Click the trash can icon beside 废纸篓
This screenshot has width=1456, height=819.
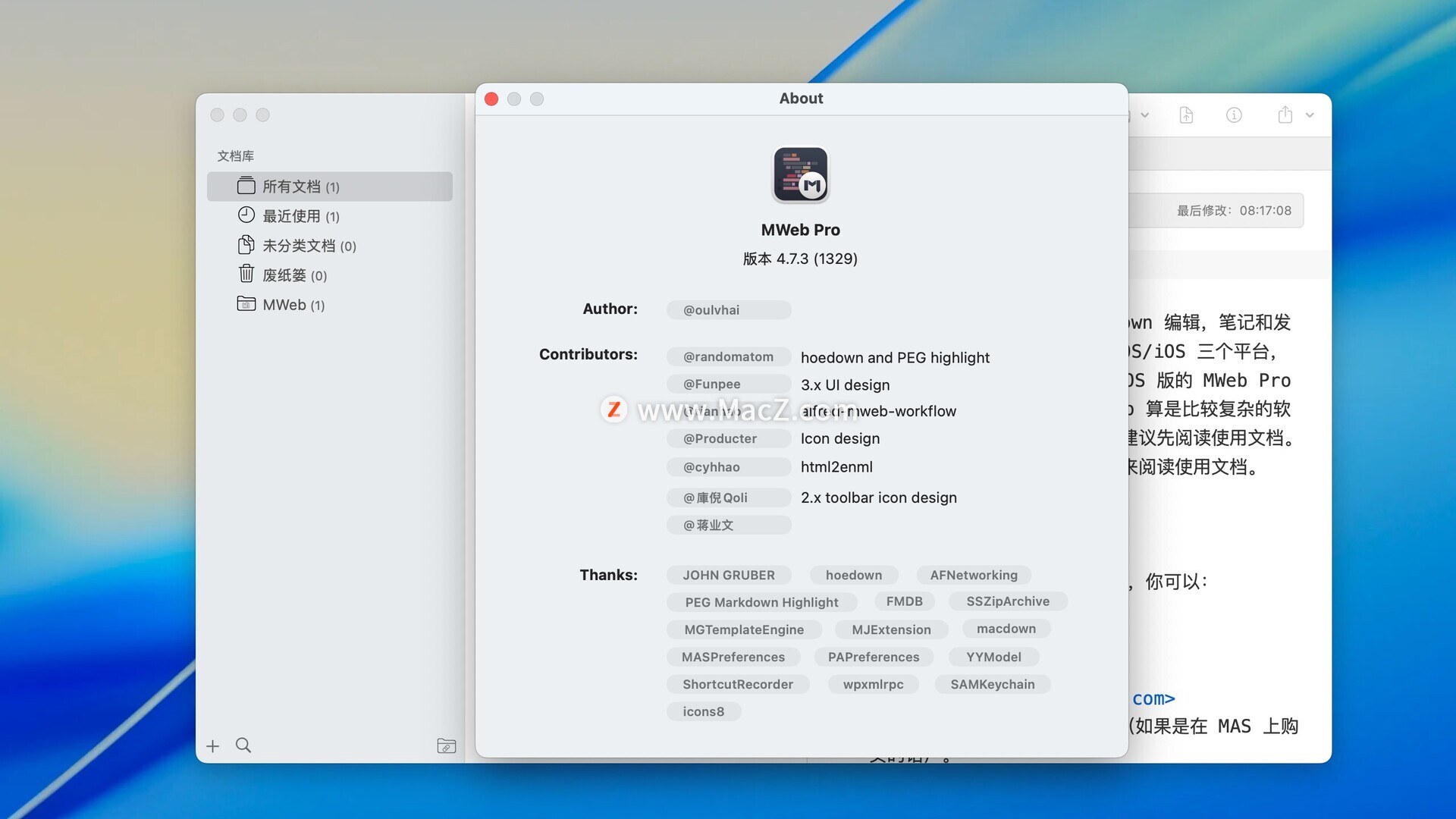pyautogui.click(x=246, y=273)
